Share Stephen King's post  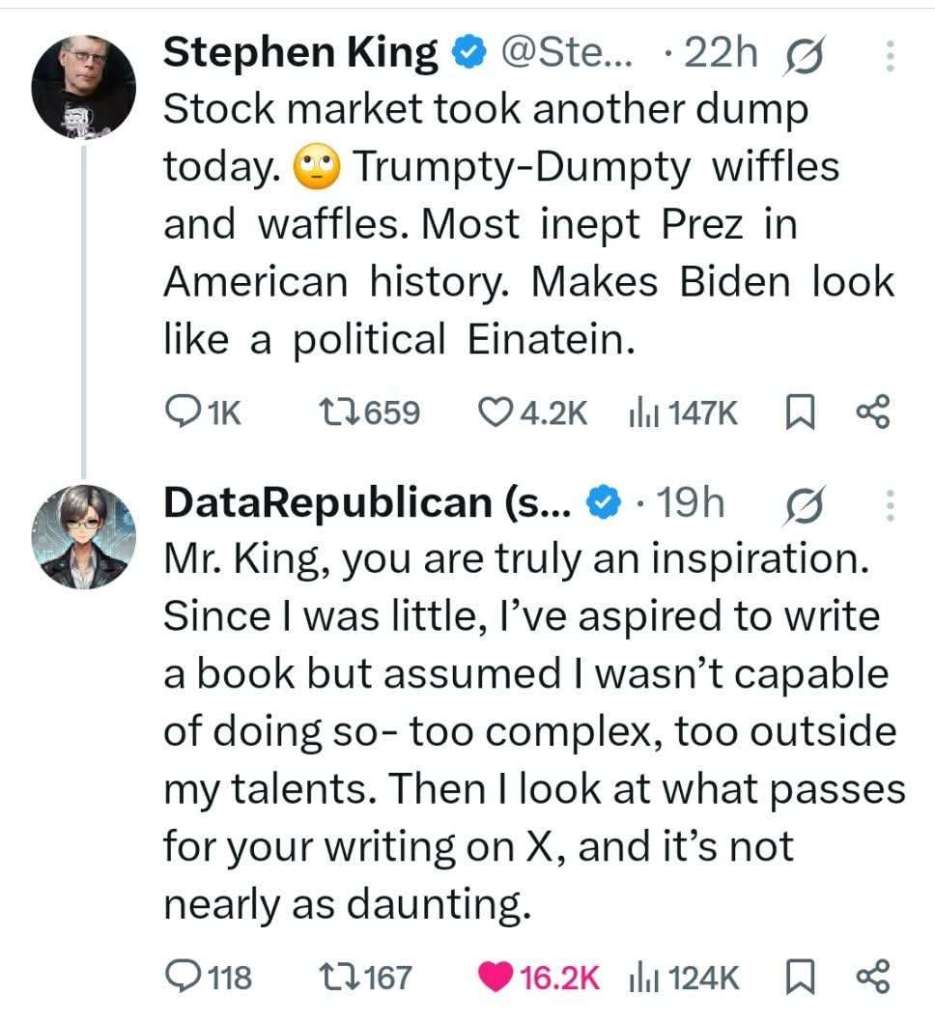(871, 410)
